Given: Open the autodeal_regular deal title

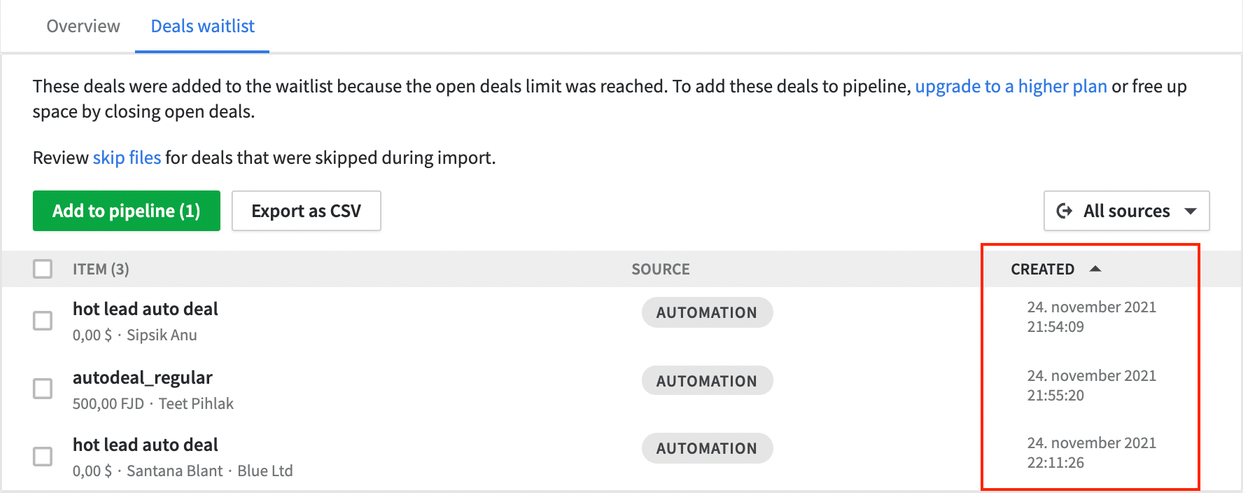Looking at the screenshot, I should [x=143, y=378].
